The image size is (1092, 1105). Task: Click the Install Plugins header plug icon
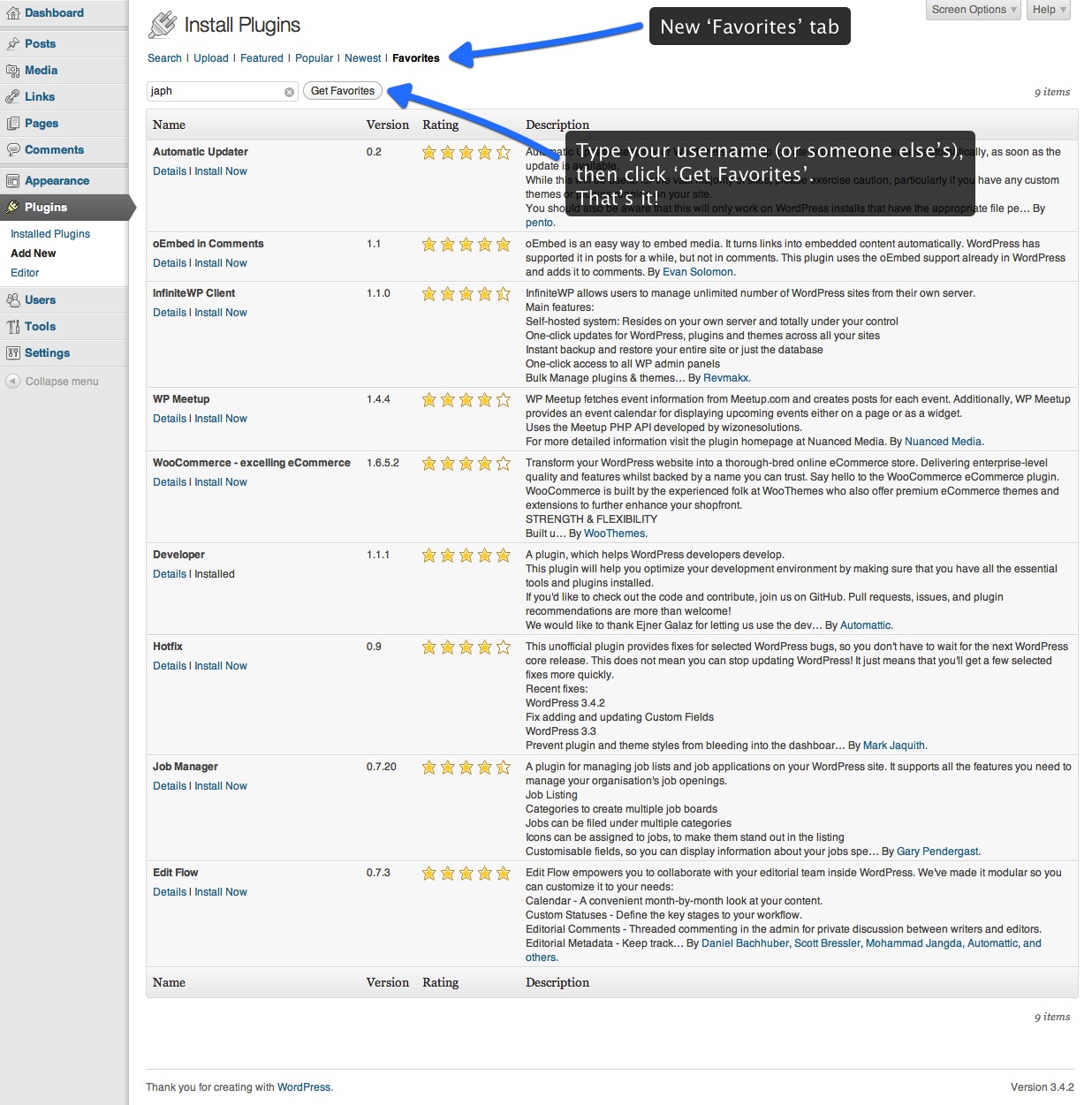click(x=163, y=25)
